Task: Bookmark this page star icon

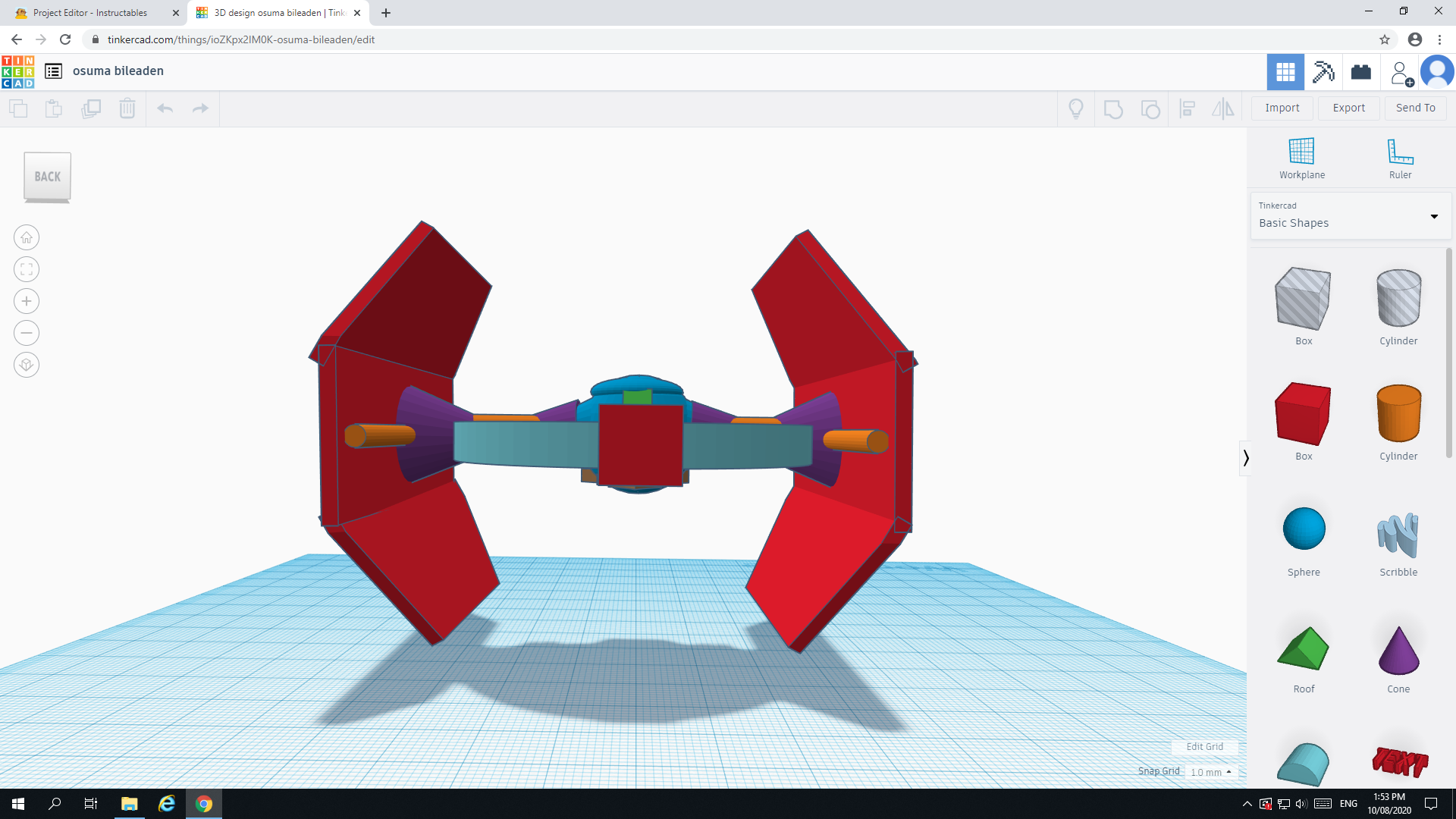Action: click(1385, 39)
